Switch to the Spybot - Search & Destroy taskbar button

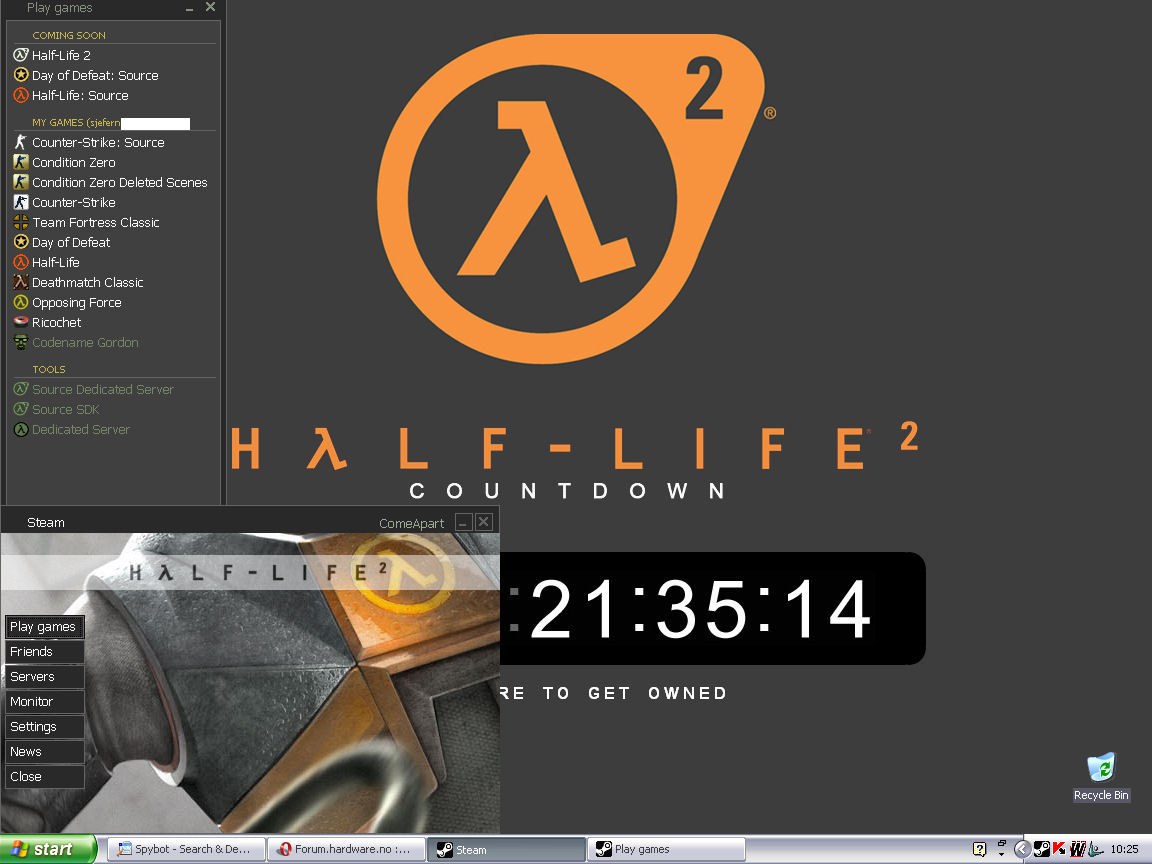(x=186, y=849)
